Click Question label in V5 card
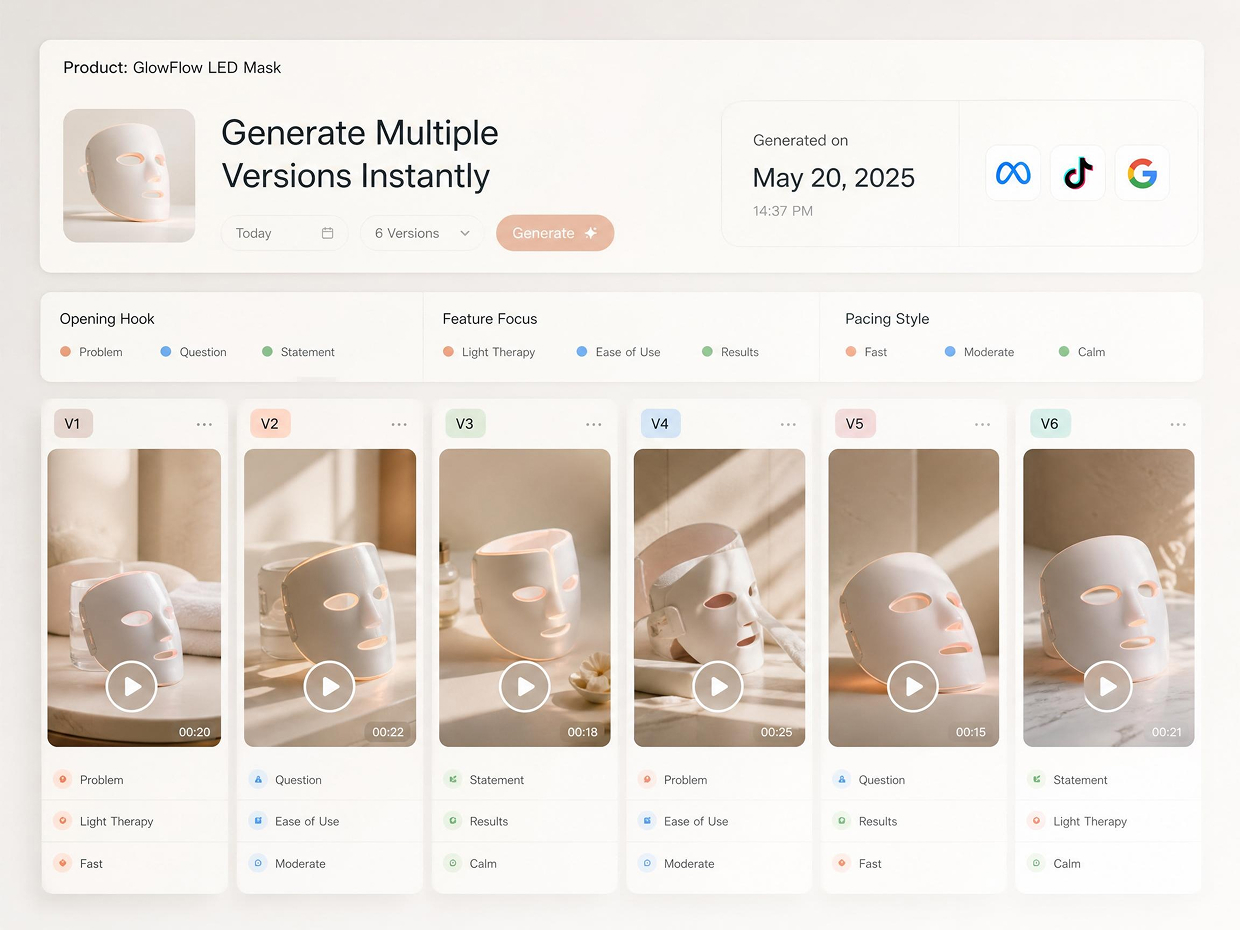The height and width of the screenshot is (930, 1240). point(882,780)
